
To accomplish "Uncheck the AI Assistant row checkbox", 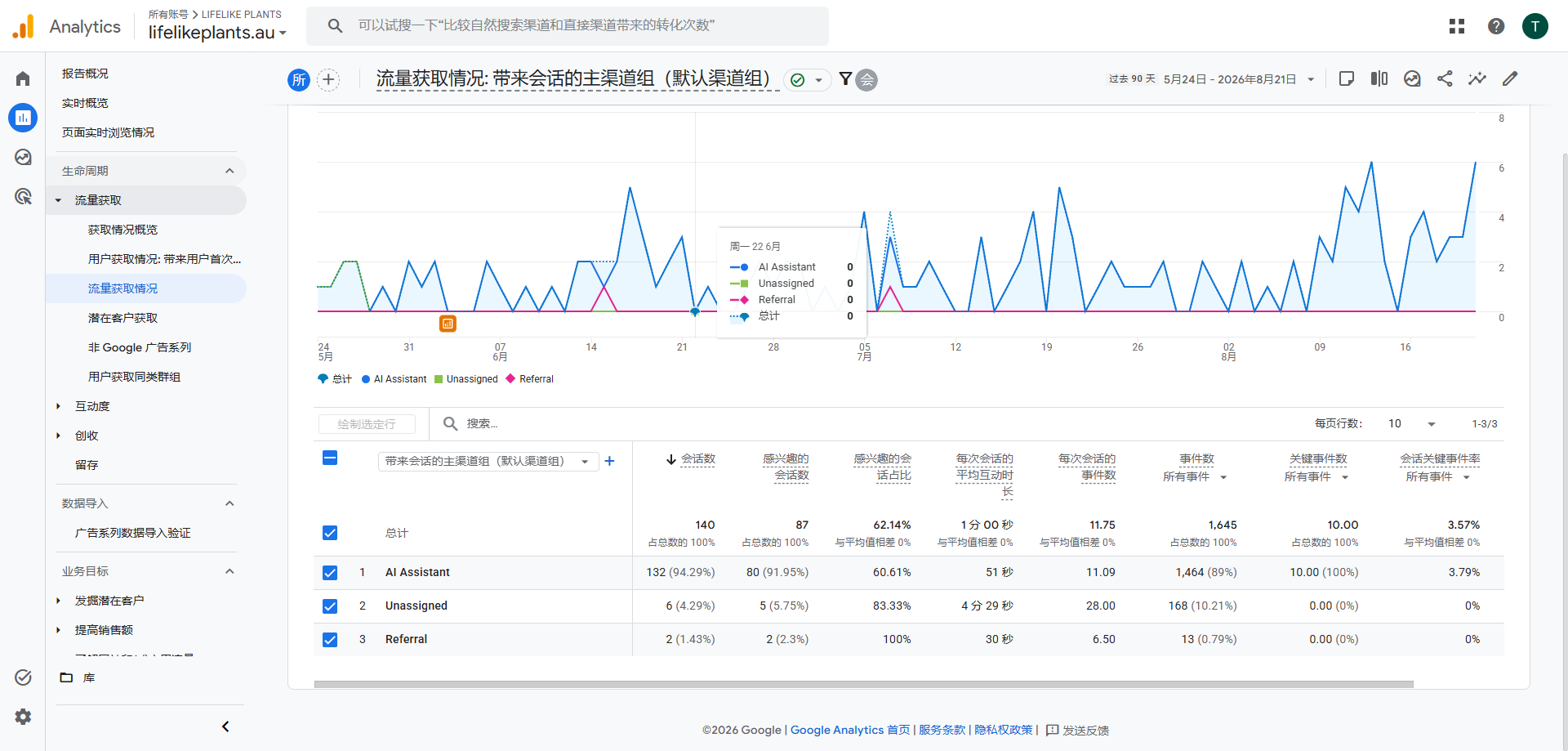I will [x=330, y=573].
